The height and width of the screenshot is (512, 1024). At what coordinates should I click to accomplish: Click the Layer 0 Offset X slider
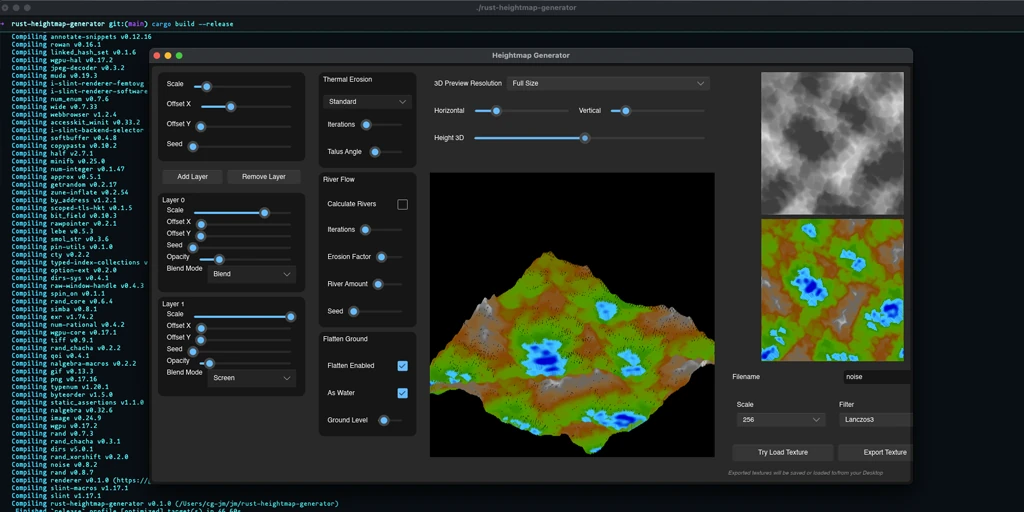point(244,224)
